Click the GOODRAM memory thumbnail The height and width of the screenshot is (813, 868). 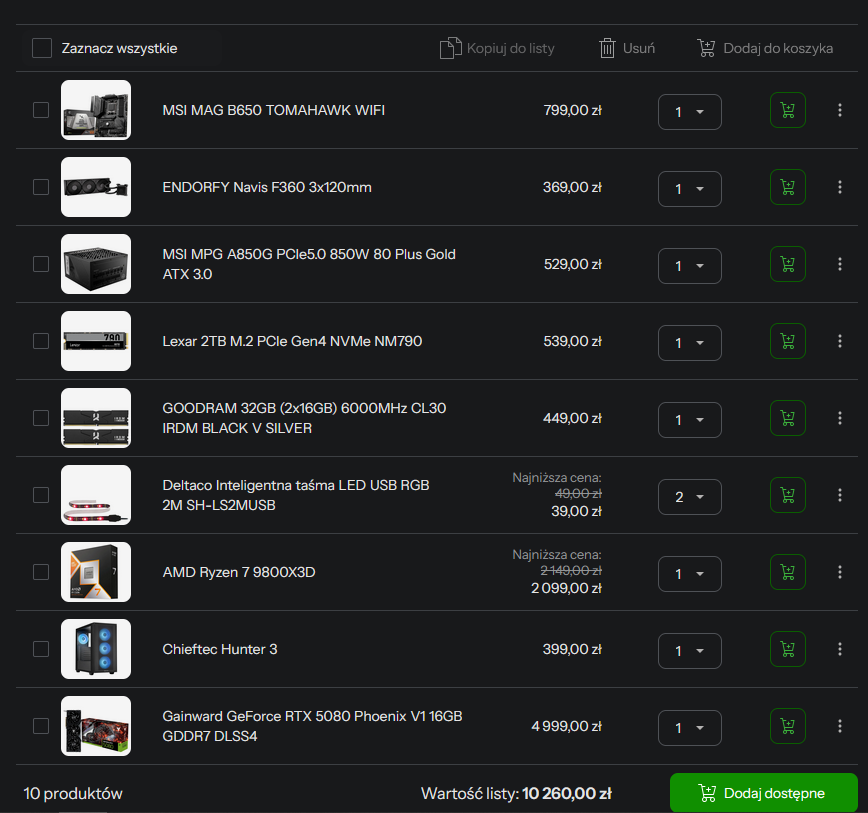pyautogui.click(x=96, y=418)
